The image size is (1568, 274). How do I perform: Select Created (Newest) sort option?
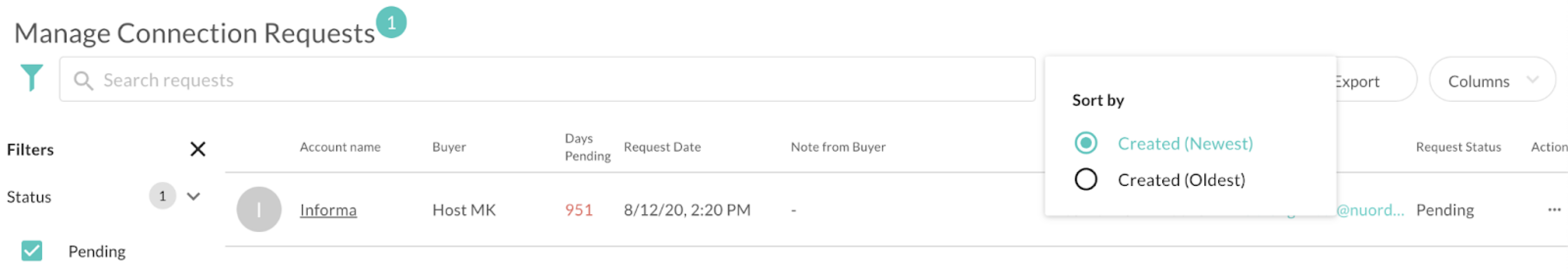(x=1164, y=143)
